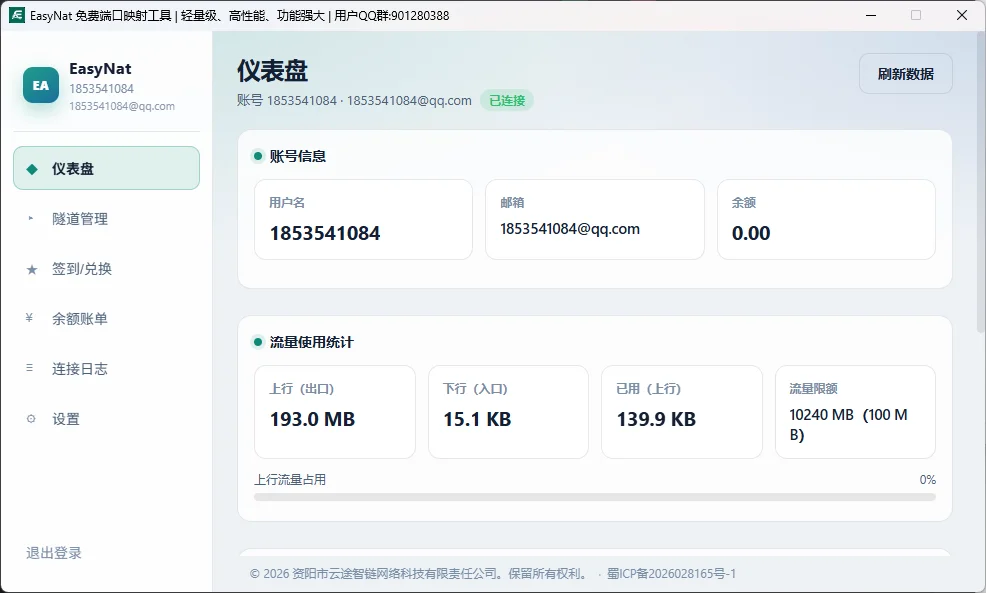Click the 用户名 card showing 1853541084
986x593 pixels.
[363, 219]
